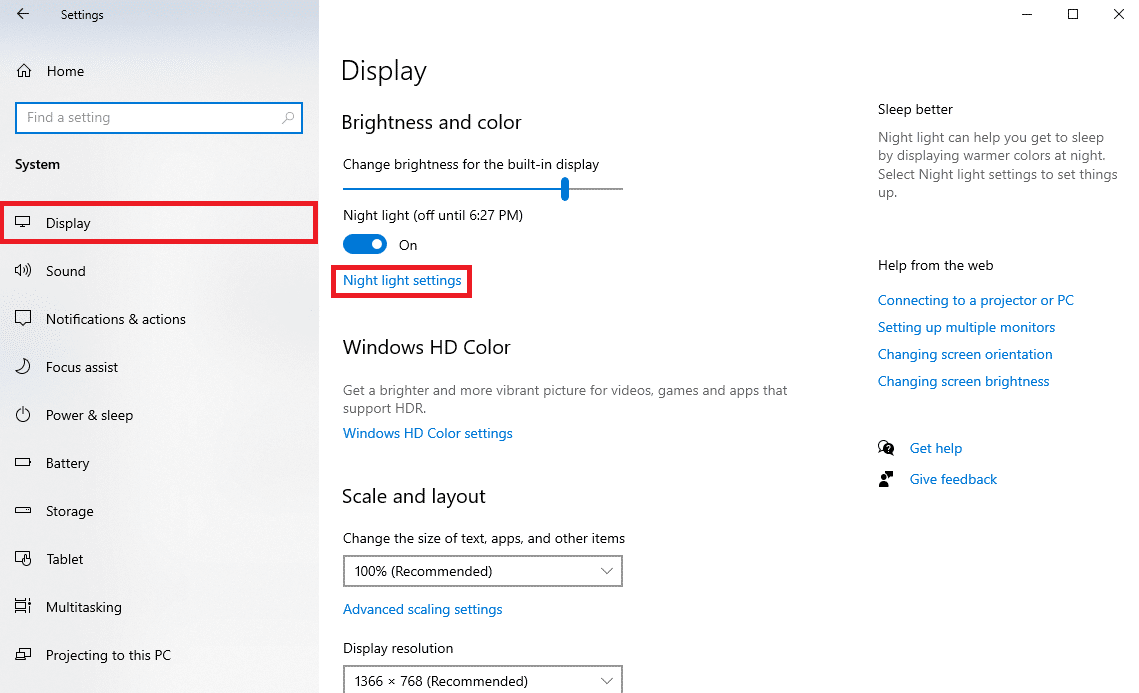Click Advanced scaling settings

[422, 608]
